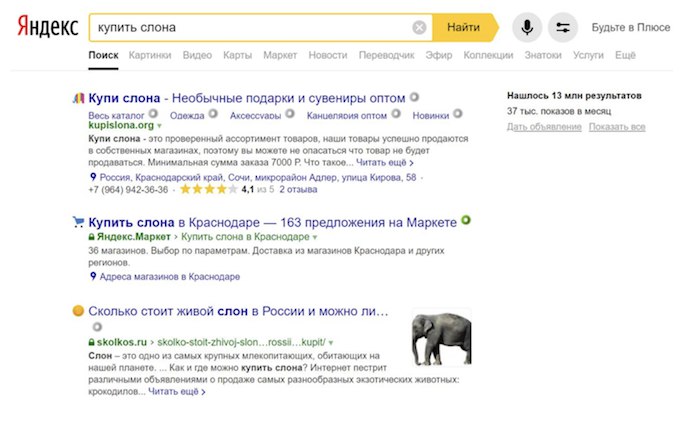Click the skolkos.ru green domain link
The height and width of the screenshot is (424, 700).
point(122,342)
